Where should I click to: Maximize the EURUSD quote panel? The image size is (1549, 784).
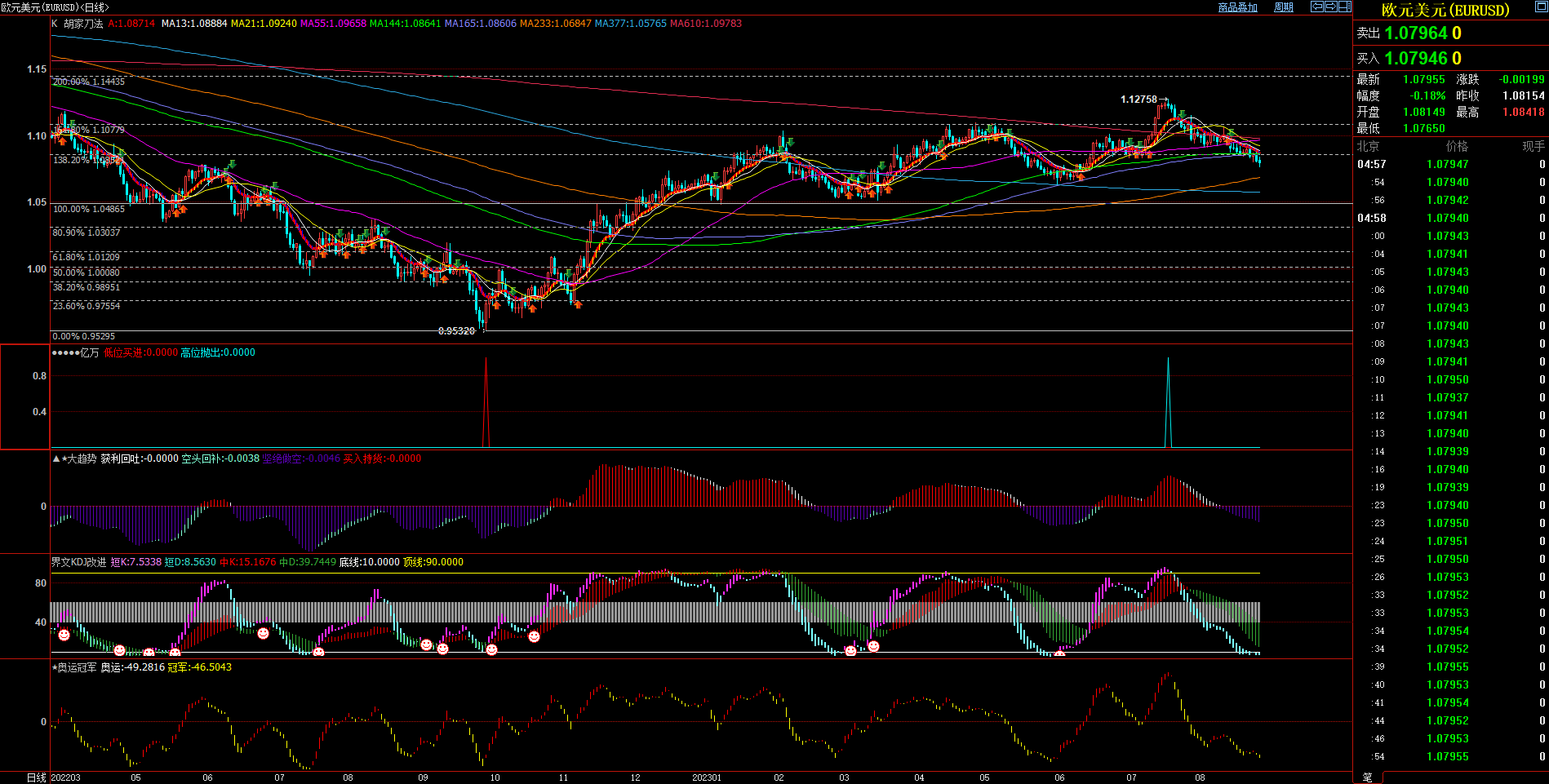pos(1541,7)
